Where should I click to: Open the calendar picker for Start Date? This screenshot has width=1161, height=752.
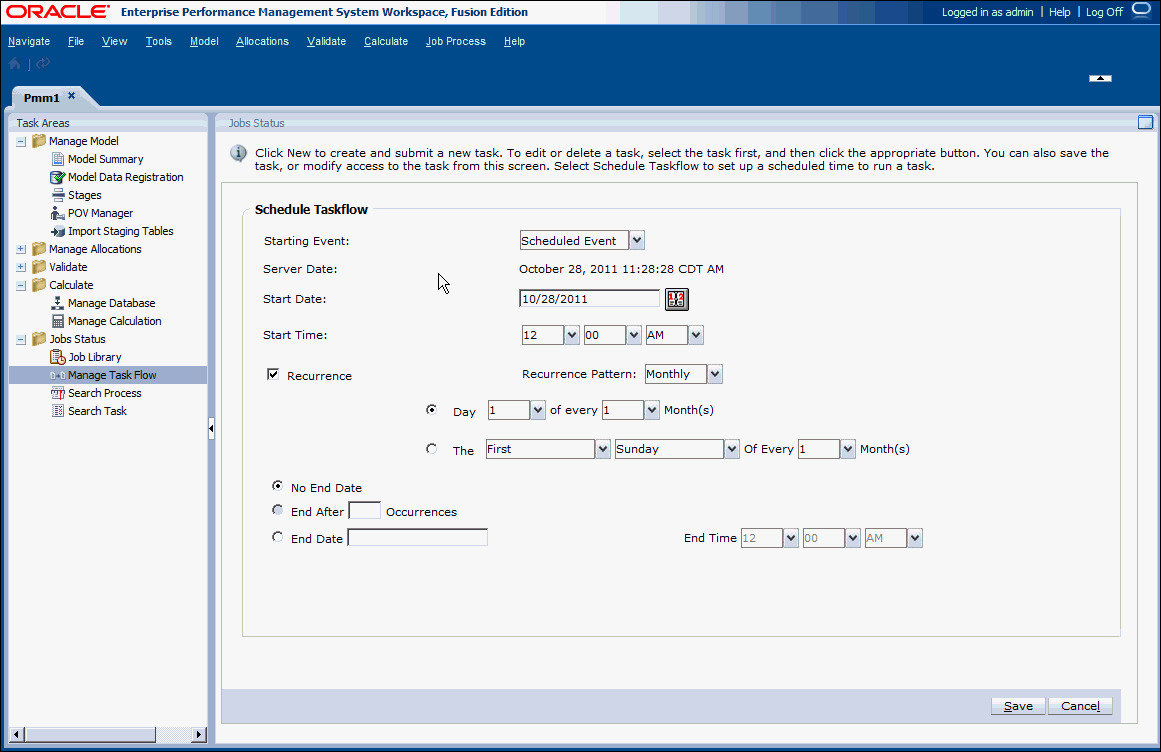pyautogui.click(x=676, y=298)
